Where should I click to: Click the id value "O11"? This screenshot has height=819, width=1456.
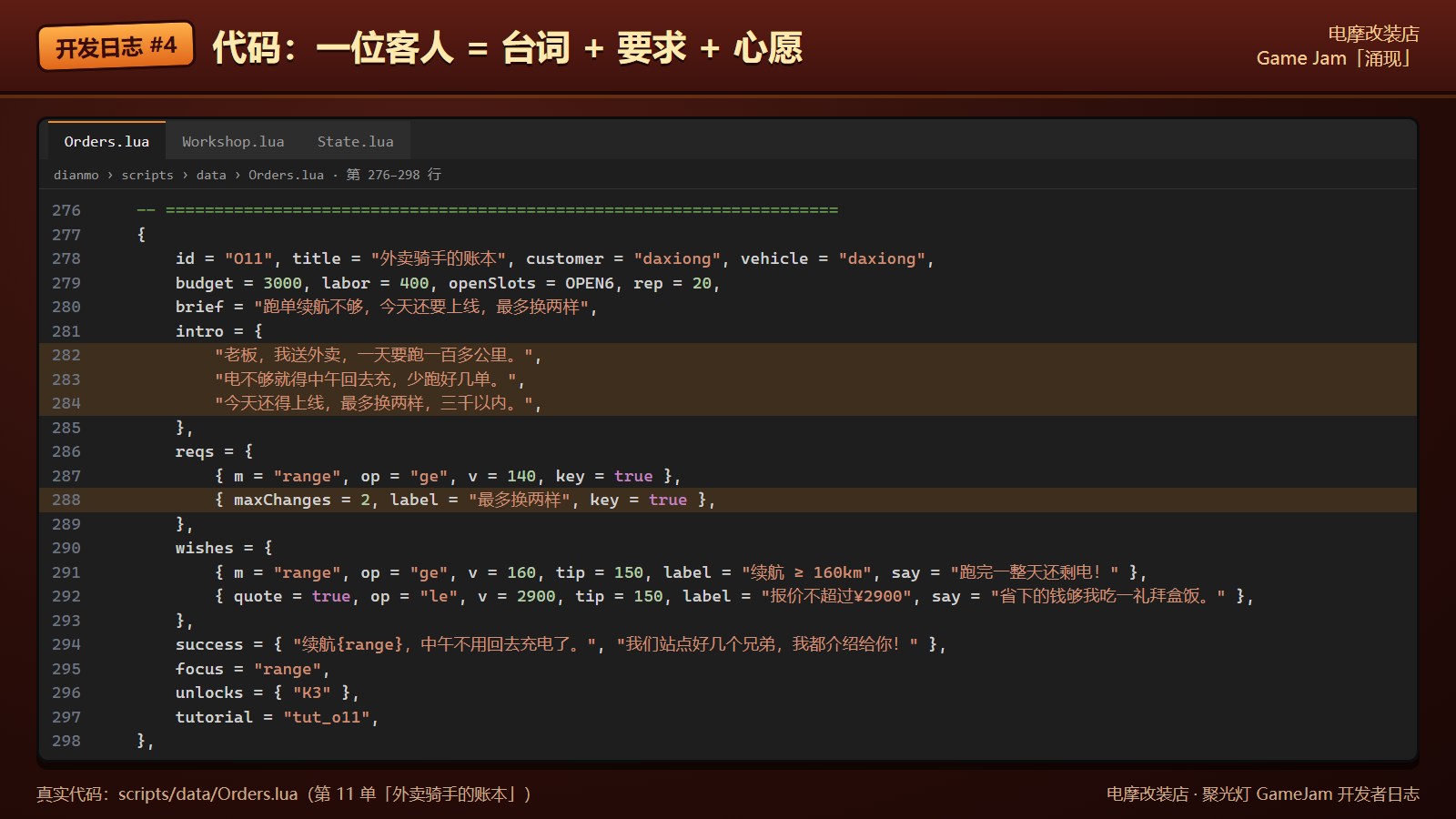(248, 258)
